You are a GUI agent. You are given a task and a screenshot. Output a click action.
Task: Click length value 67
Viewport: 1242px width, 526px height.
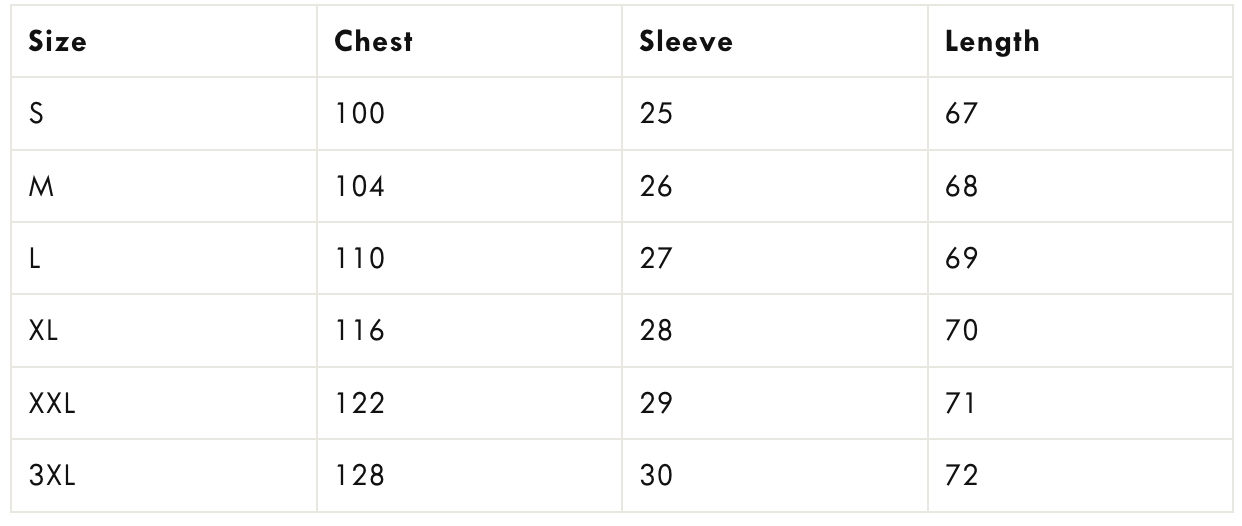coord(961,114)
